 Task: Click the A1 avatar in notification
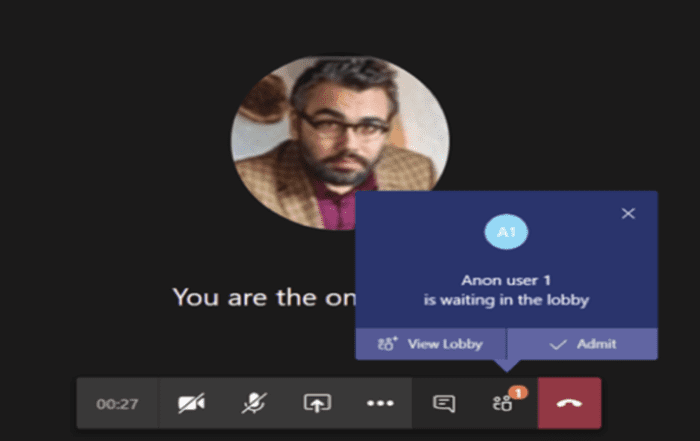pyautogui.click(x=506, y=232)
